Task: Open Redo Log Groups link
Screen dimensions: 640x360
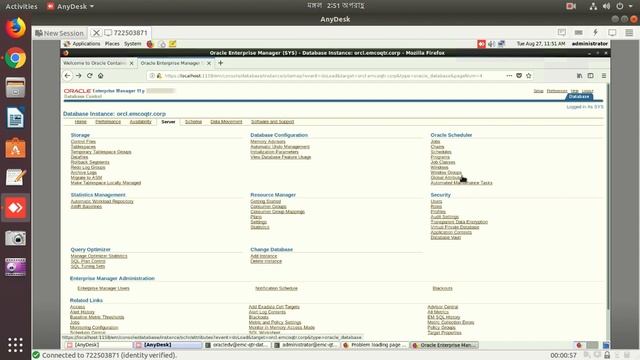Action: tap(88, 167)
